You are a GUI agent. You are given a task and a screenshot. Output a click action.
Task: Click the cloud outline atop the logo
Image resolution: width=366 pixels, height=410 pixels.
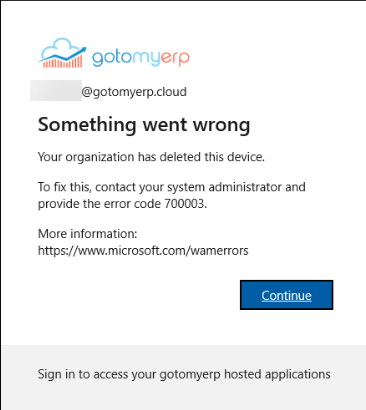click(x=61, y=47)
